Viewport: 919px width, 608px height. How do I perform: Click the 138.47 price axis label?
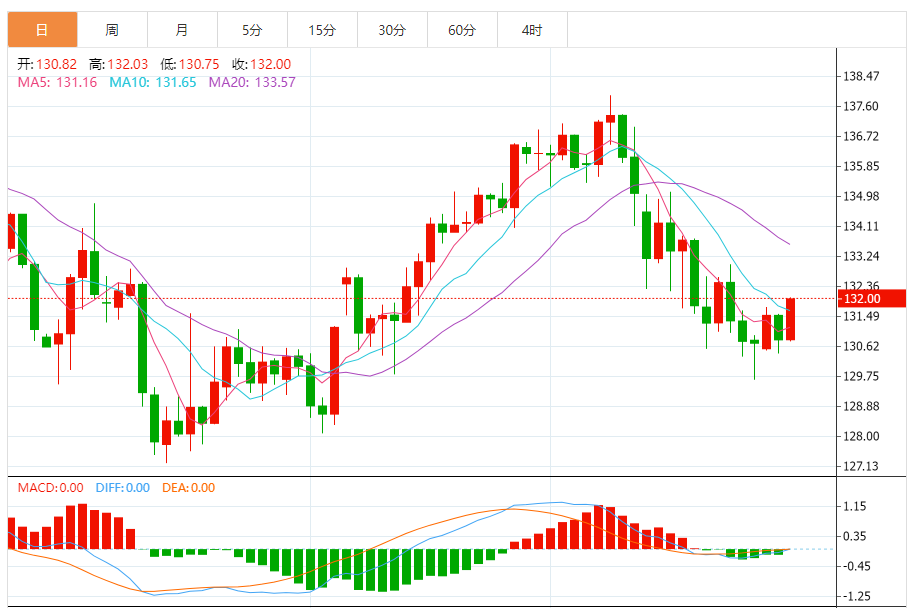coord(861,76)
